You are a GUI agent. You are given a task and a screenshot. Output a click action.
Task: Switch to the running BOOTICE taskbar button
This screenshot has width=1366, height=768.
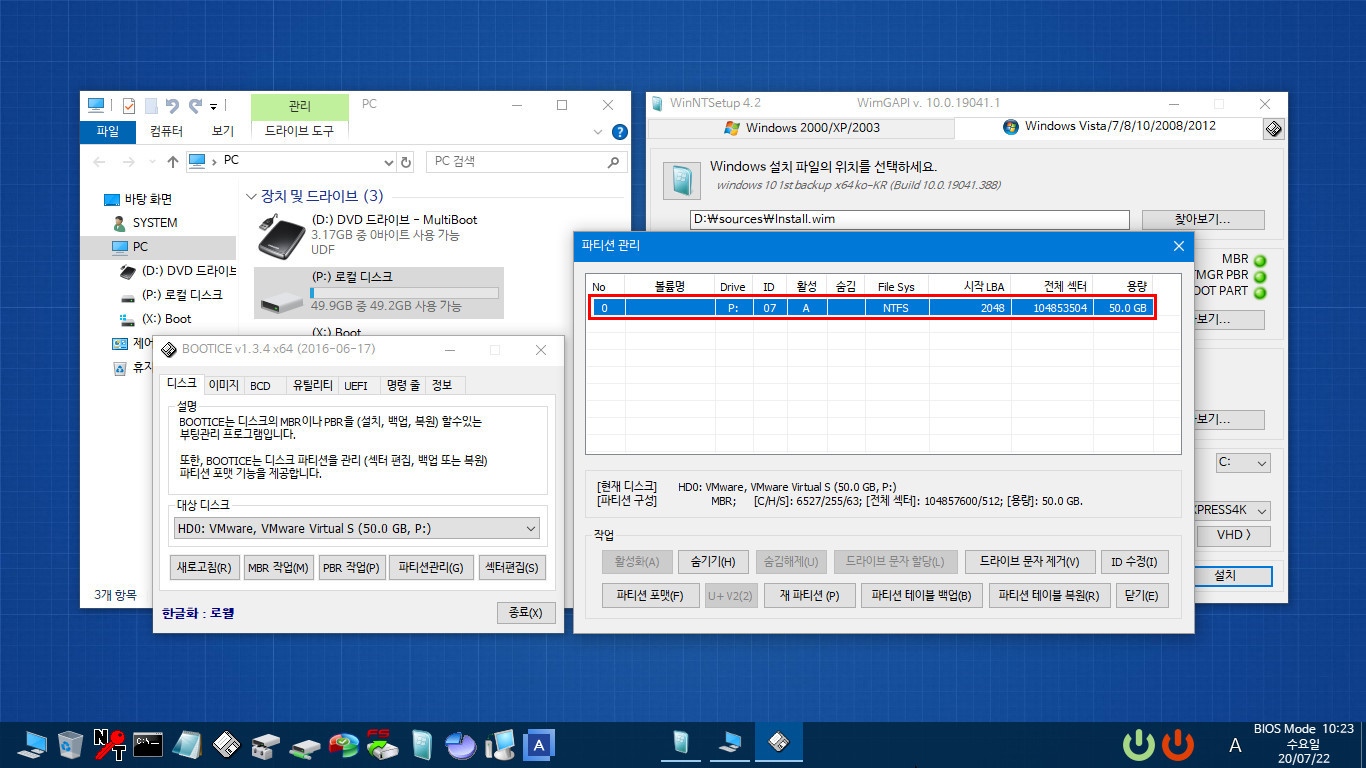click(778, 742)
